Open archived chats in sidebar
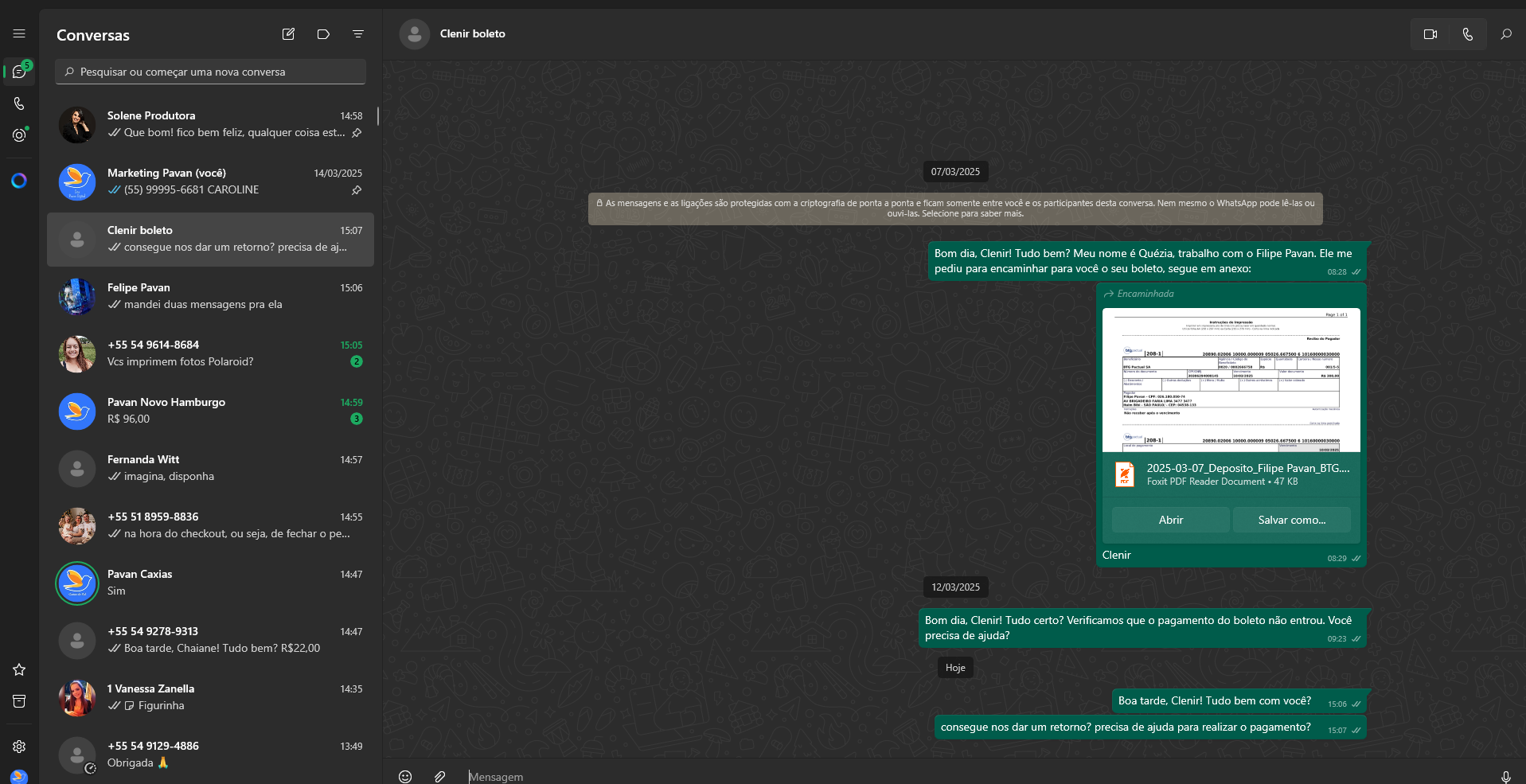Viewport: 1526px width, 784px height. (x=19, y=700)
